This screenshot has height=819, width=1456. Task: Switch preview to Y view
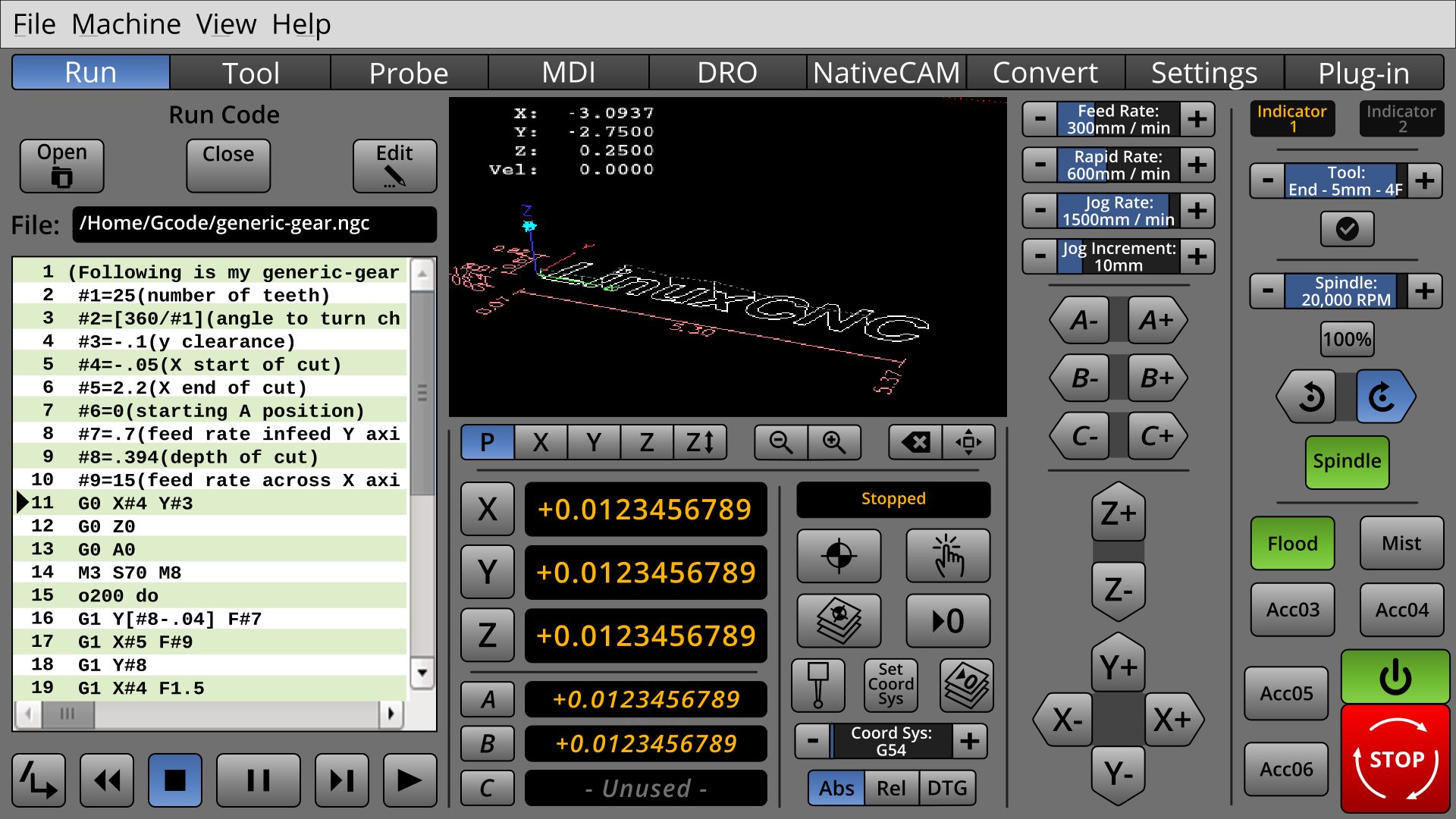pos(594,442)
